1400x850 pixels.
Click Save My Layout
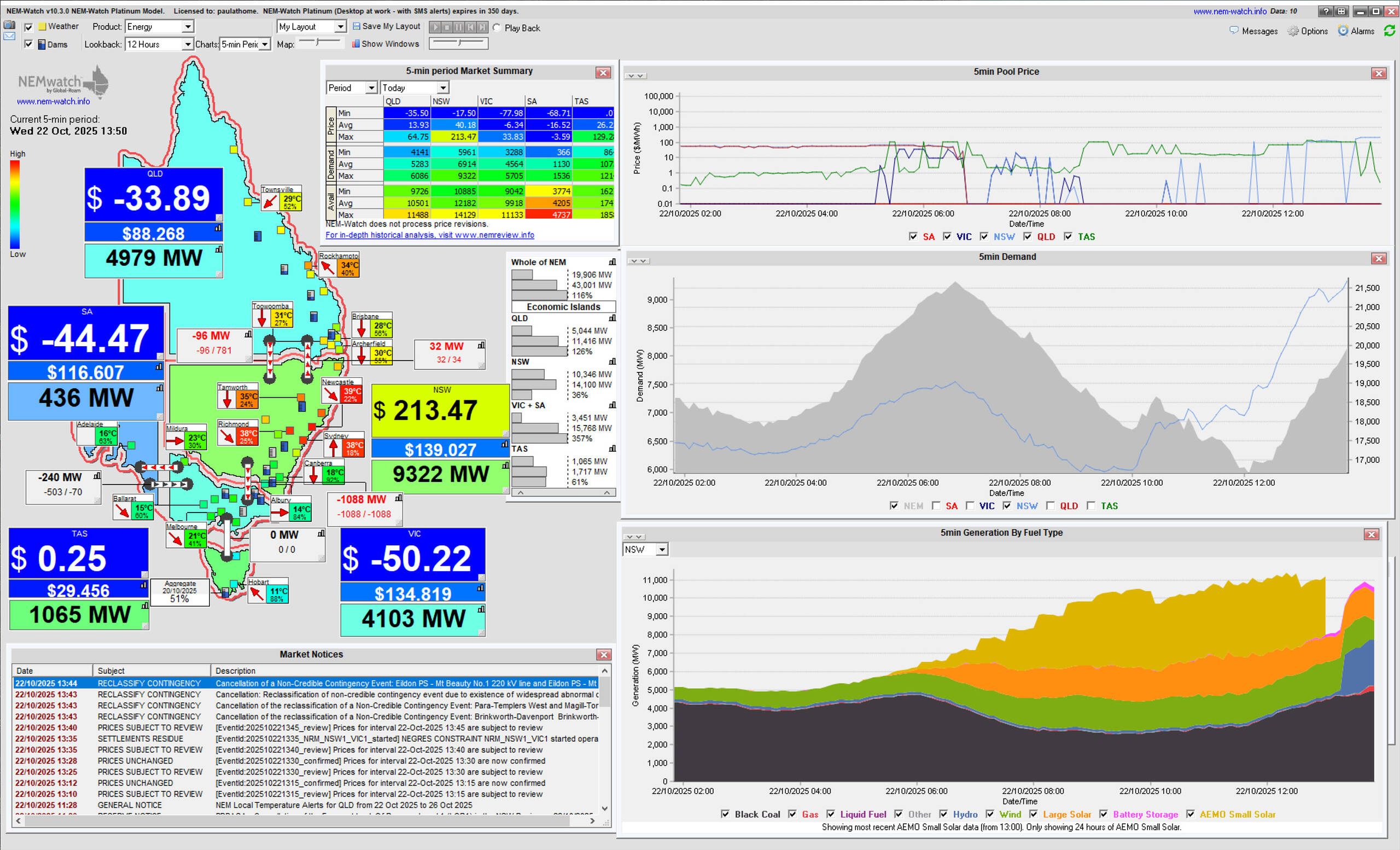(386, 26)
